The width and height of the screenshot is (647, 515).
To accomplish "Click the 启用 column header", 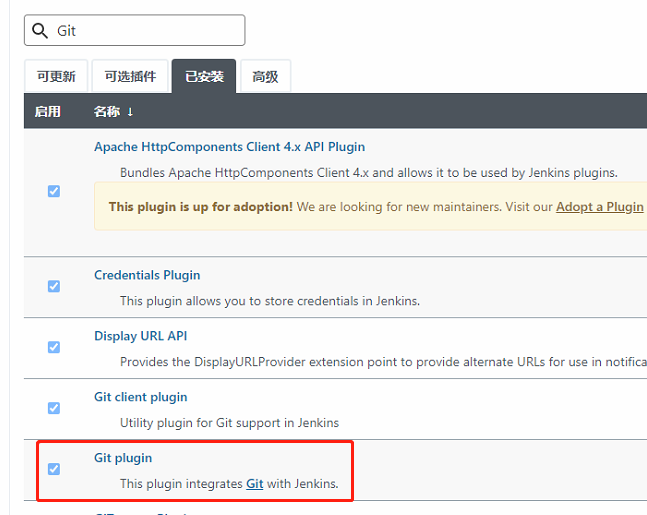I will [x=47, y=111].
